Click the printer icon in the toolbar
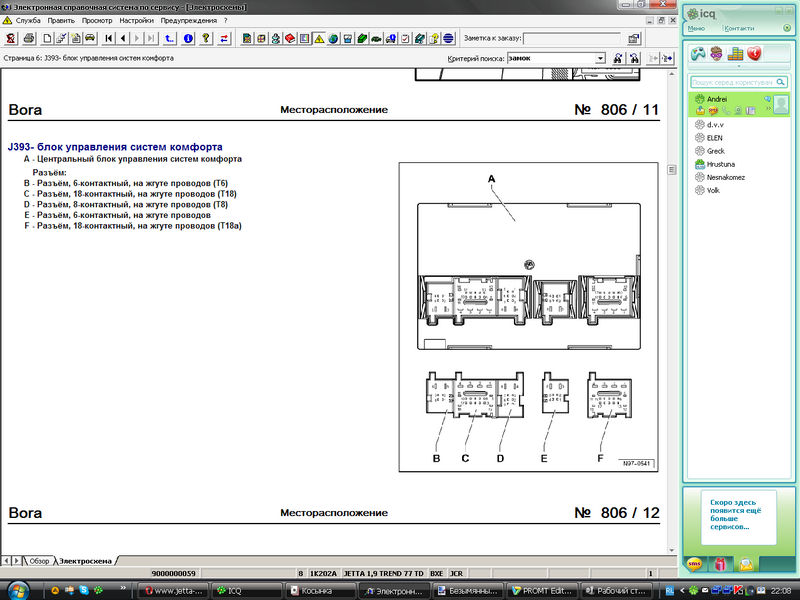This screenshot has width=800, height=600. [29, 38]
